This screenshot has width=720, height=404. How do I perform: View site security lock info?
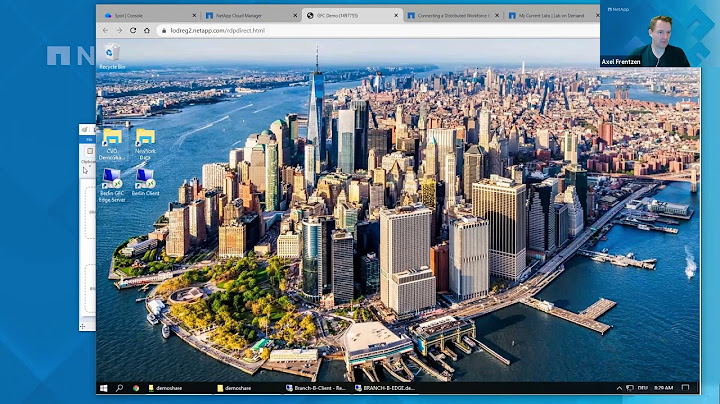[x=164, y=31]
